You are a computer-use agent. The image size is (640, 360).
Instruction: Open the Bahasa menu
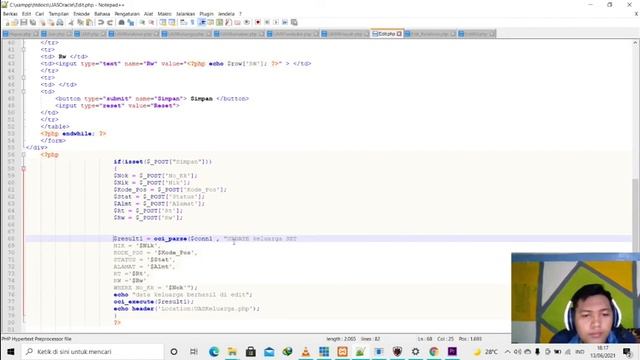[102, 14]
